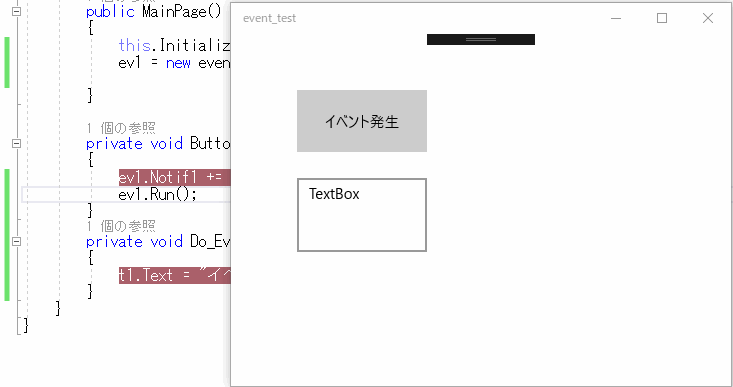Close the event_test window
Viewport: 733px width, 387px height.
708,18
